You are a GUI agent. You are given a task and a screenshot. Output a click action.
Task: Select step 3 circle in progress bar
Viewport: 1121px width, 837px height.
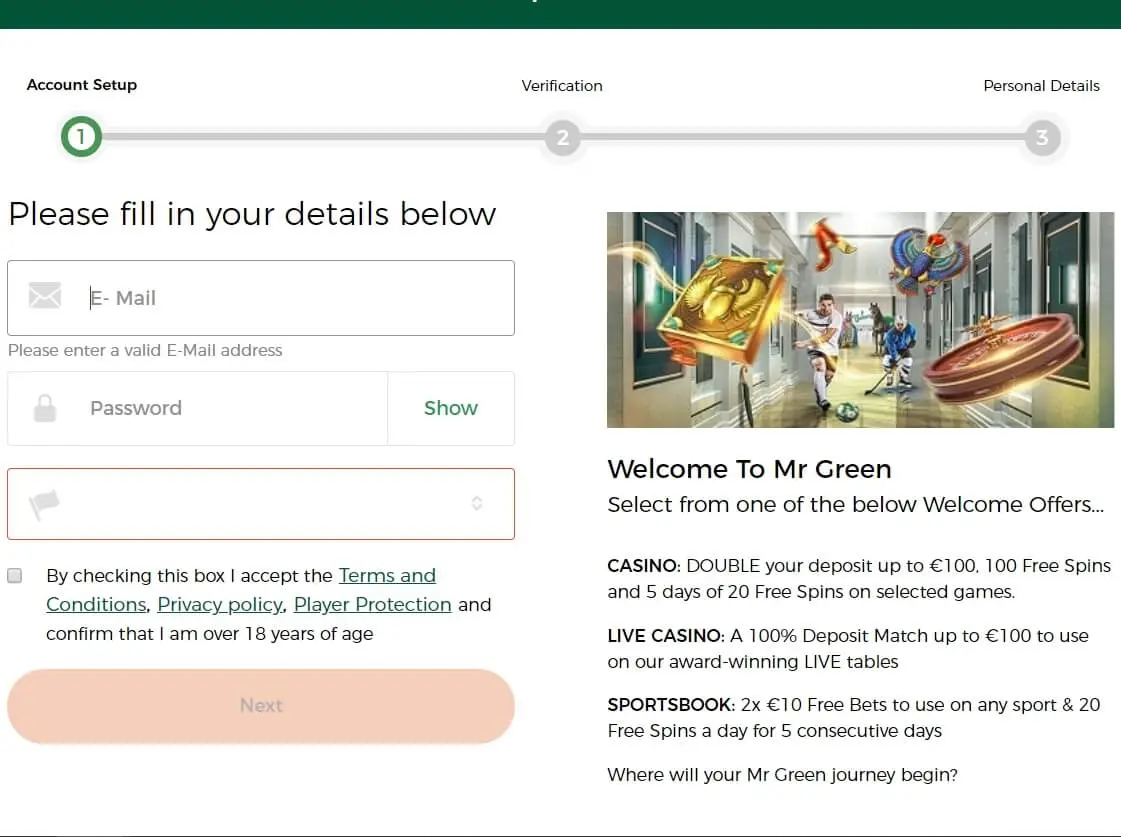coord(1042,137)
